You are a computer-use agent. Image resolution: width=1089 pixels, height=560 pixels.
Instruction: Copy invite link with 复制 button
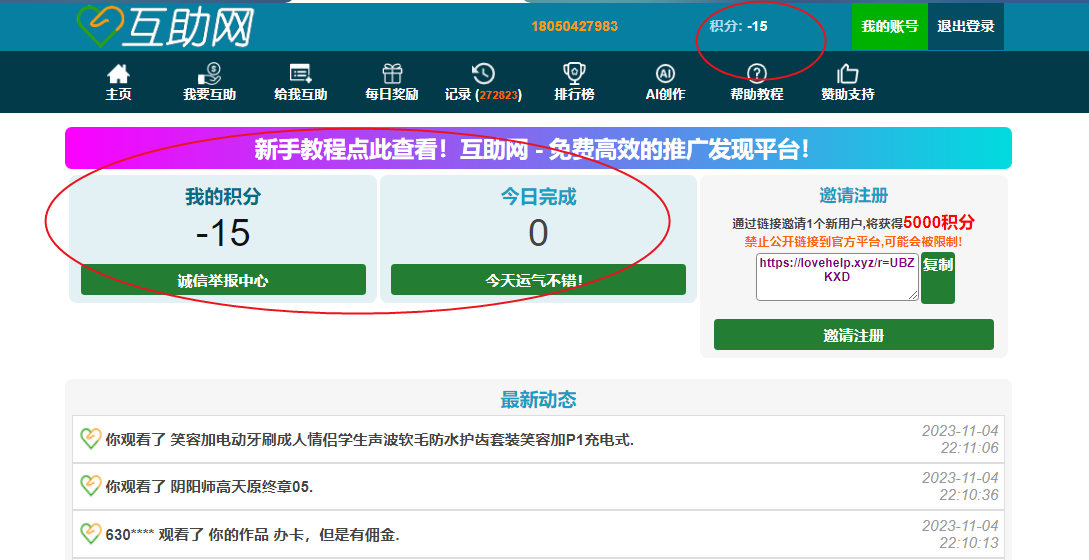[938, 278]
